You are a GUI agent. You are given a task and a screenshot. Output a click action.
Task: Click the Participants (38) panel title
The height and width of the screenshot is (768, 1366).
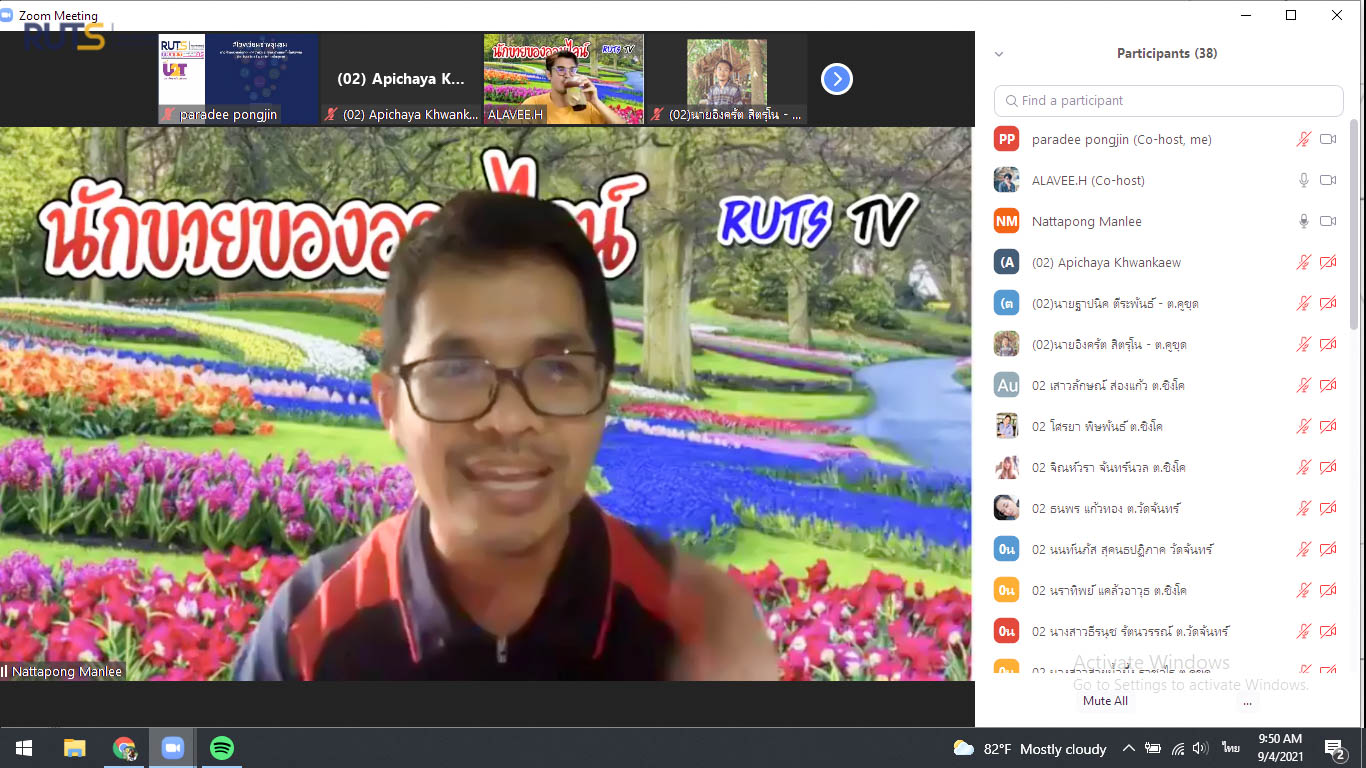coord(1167,53)
